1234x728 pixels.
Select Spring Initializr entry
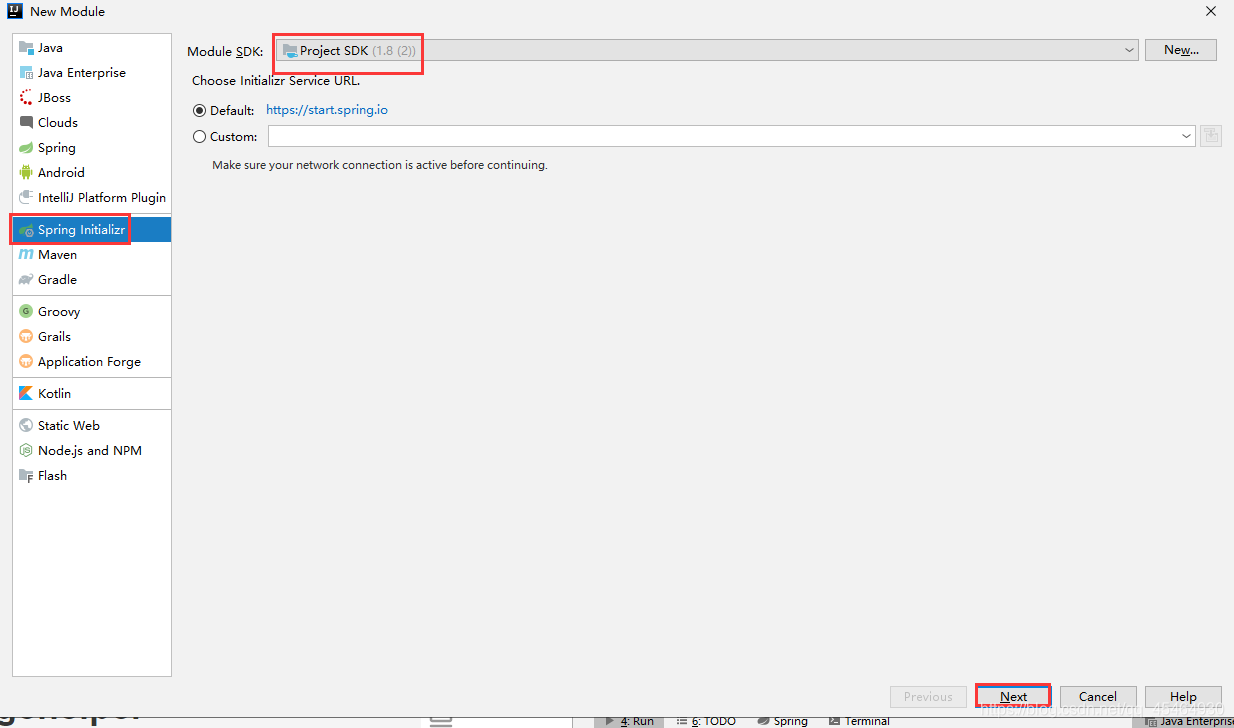point(92,230)
